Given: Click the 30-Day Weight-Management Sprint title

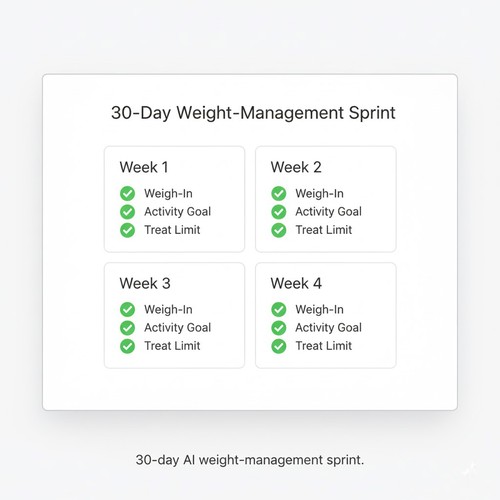Looking at the screenshot, I should pyautogui.click(x=253, y=113).
